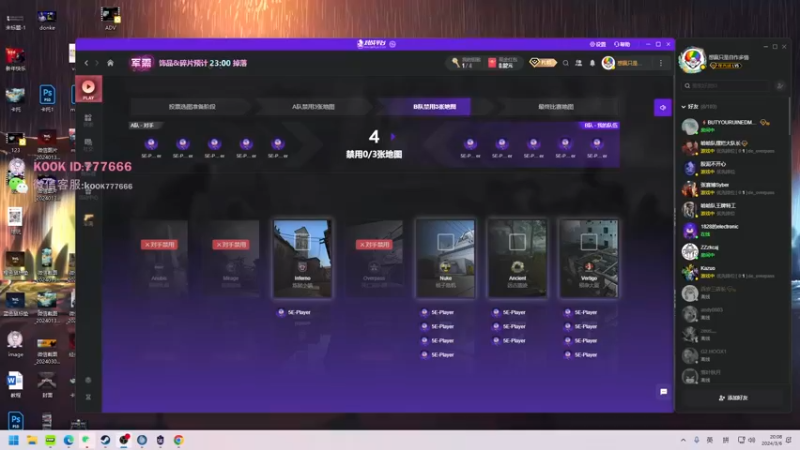
Task: Tick the ban checkbox on Ancient
Action: [x=517, y=241]
